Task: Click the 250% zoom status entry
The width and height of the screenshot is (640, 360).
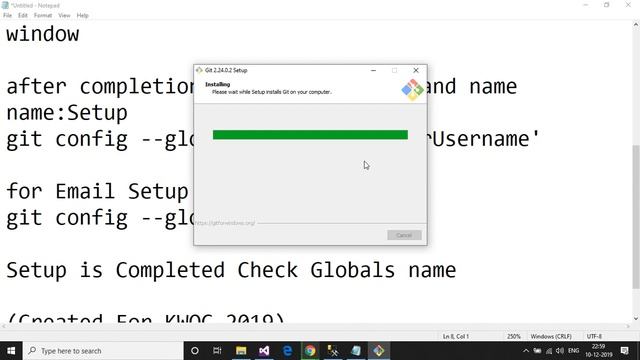Action: (514, 336)
